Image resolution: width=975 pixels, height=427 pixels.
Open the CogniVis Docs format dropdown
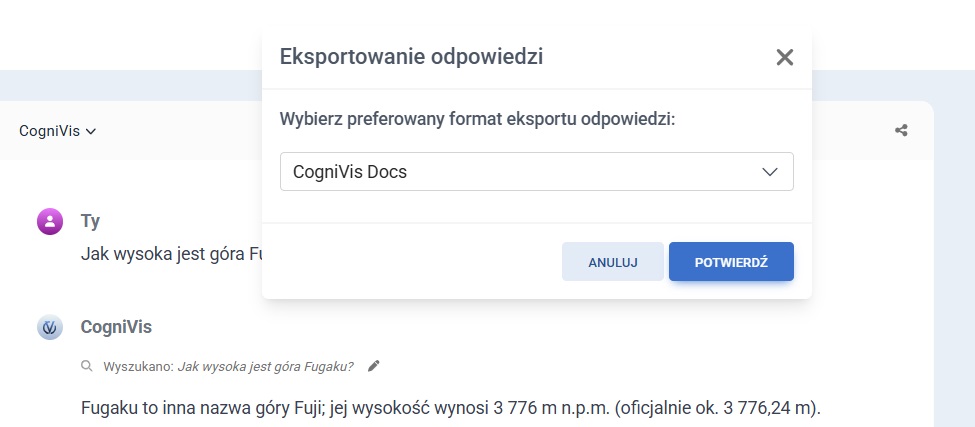(x=536, y=172)
